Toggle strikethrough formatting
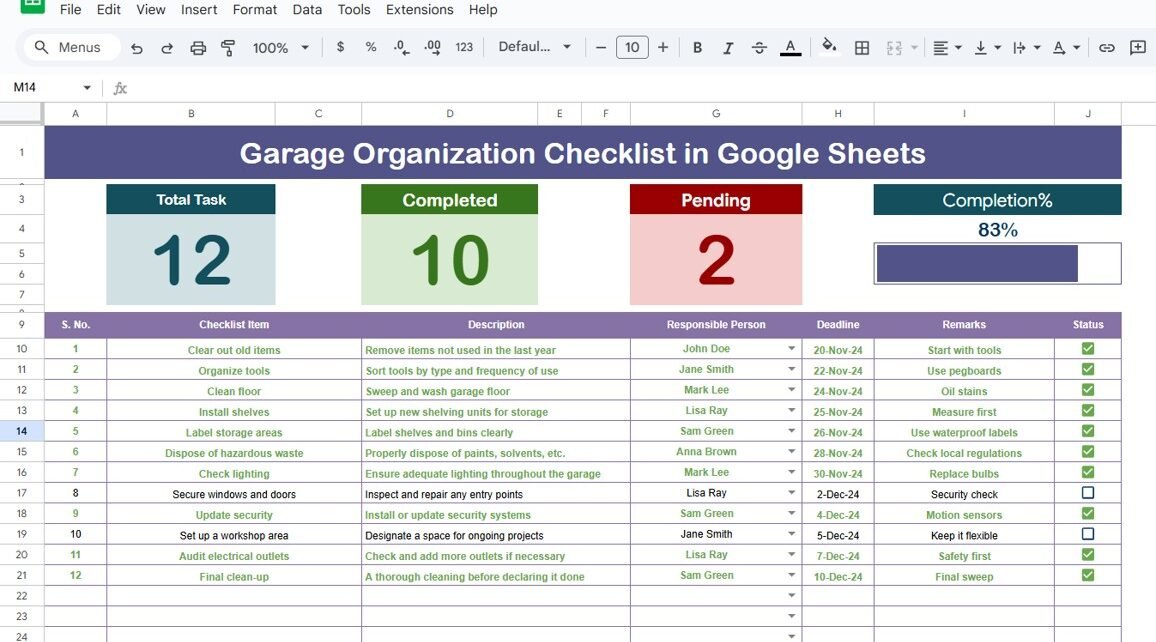 (x=759, y=48)
